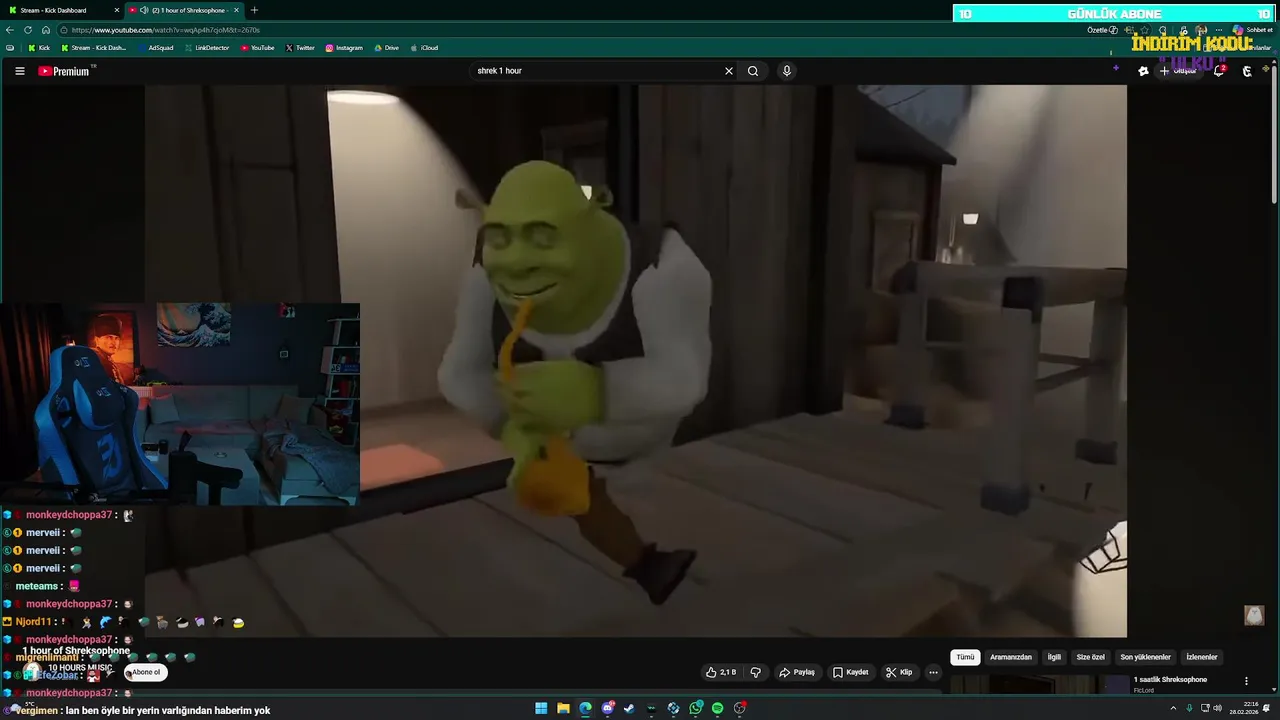
Task: Select the Tümü filter chip
Action: [965, 657]
